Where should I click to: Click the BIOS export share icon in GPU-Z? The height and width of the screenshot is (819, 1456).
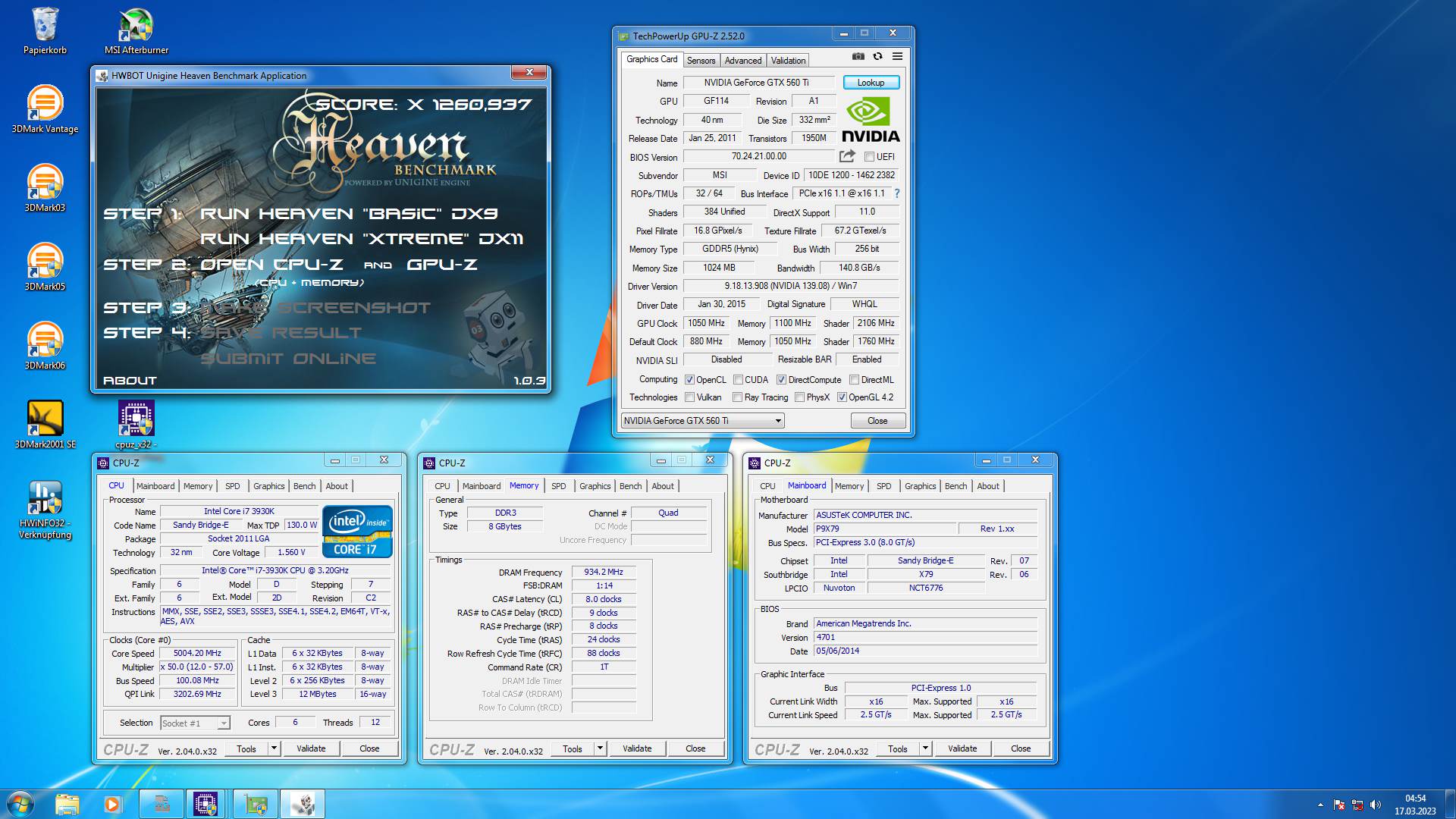(x=847, y=156)
